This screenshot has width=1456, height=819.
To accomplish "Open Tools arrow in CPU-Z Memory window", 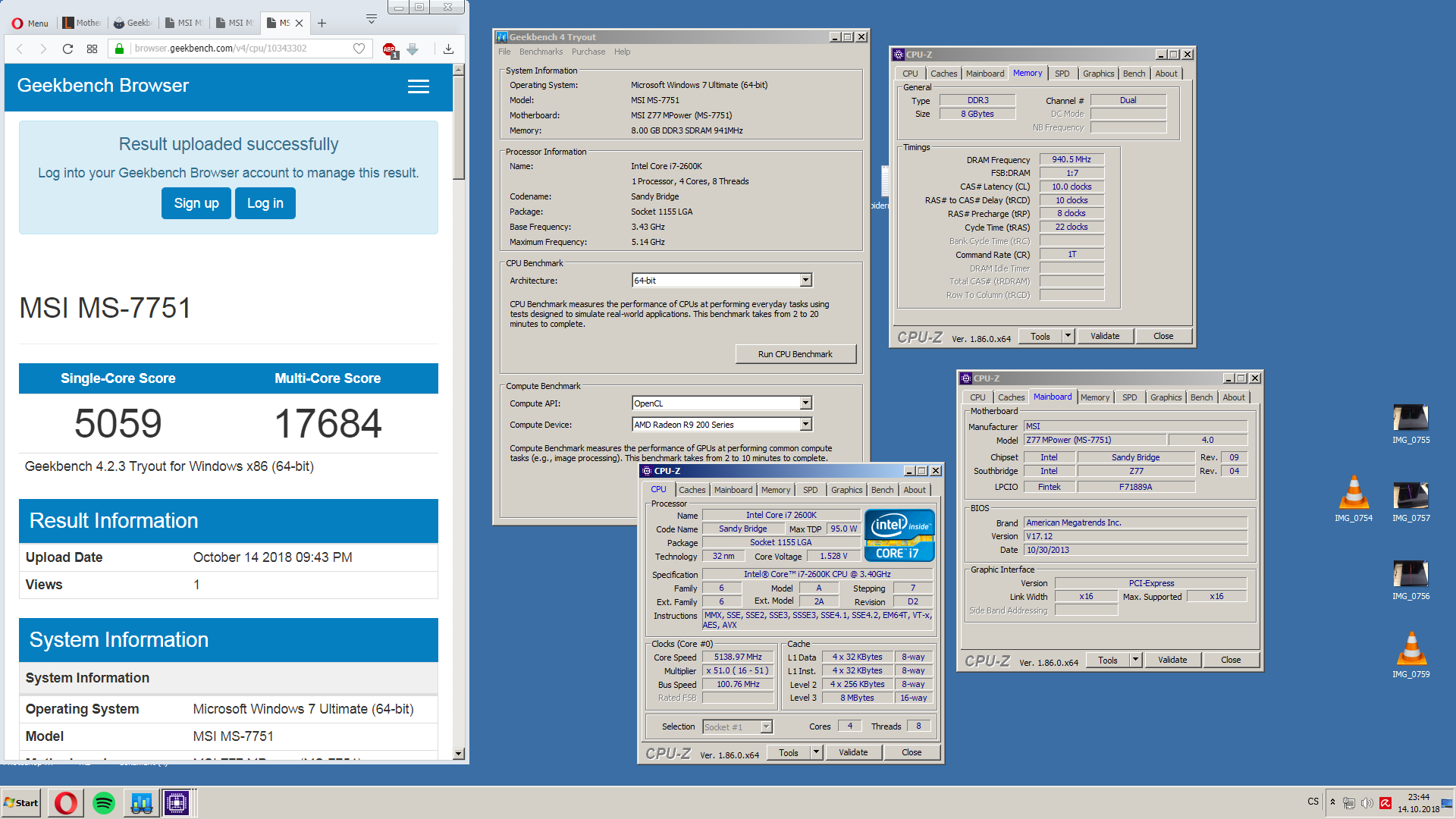I will (x=1068, y=336).
